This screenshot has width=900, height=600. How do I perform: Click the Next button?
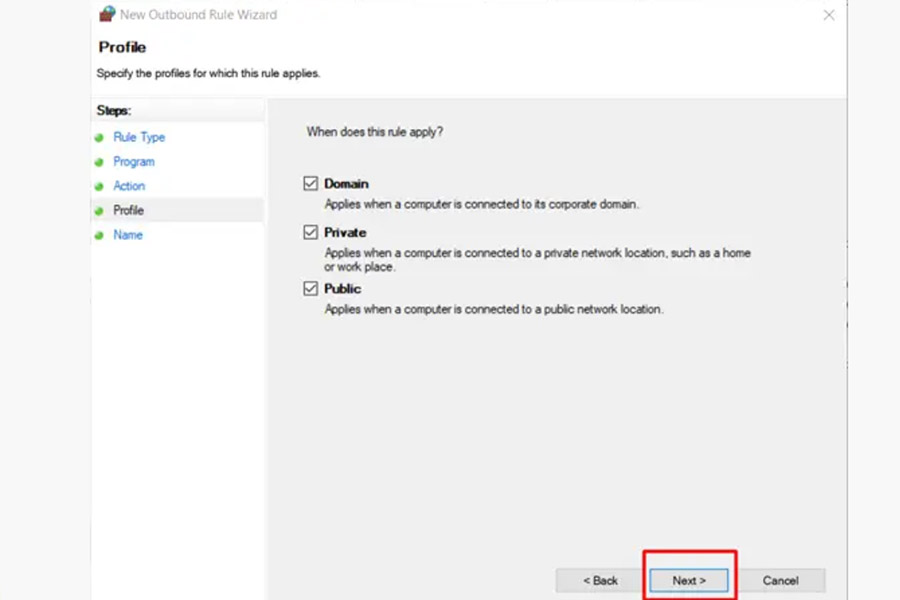coord(689,580)
